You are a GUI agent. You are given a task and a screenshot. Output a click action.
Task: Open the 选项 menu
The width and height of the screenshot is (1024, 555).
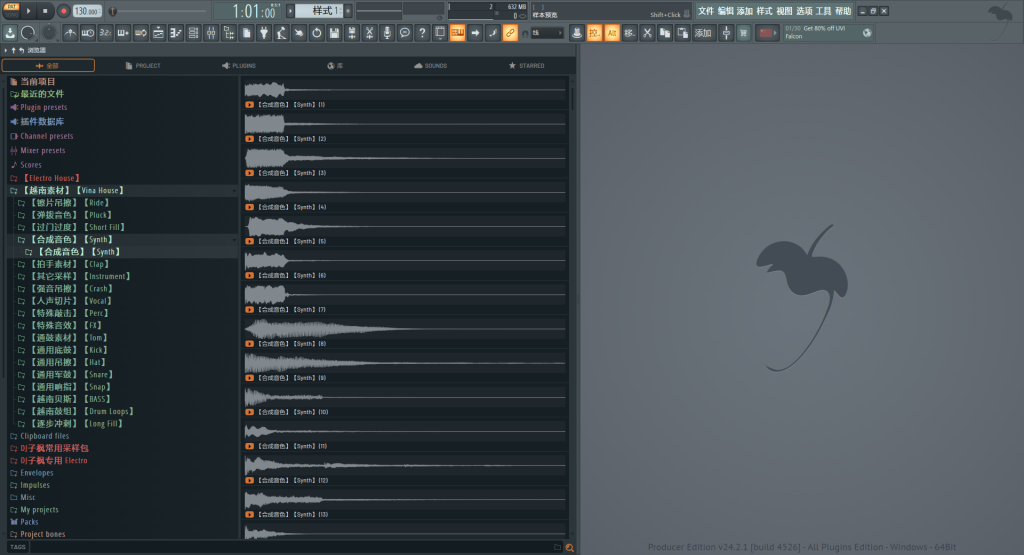pos(804,11)
